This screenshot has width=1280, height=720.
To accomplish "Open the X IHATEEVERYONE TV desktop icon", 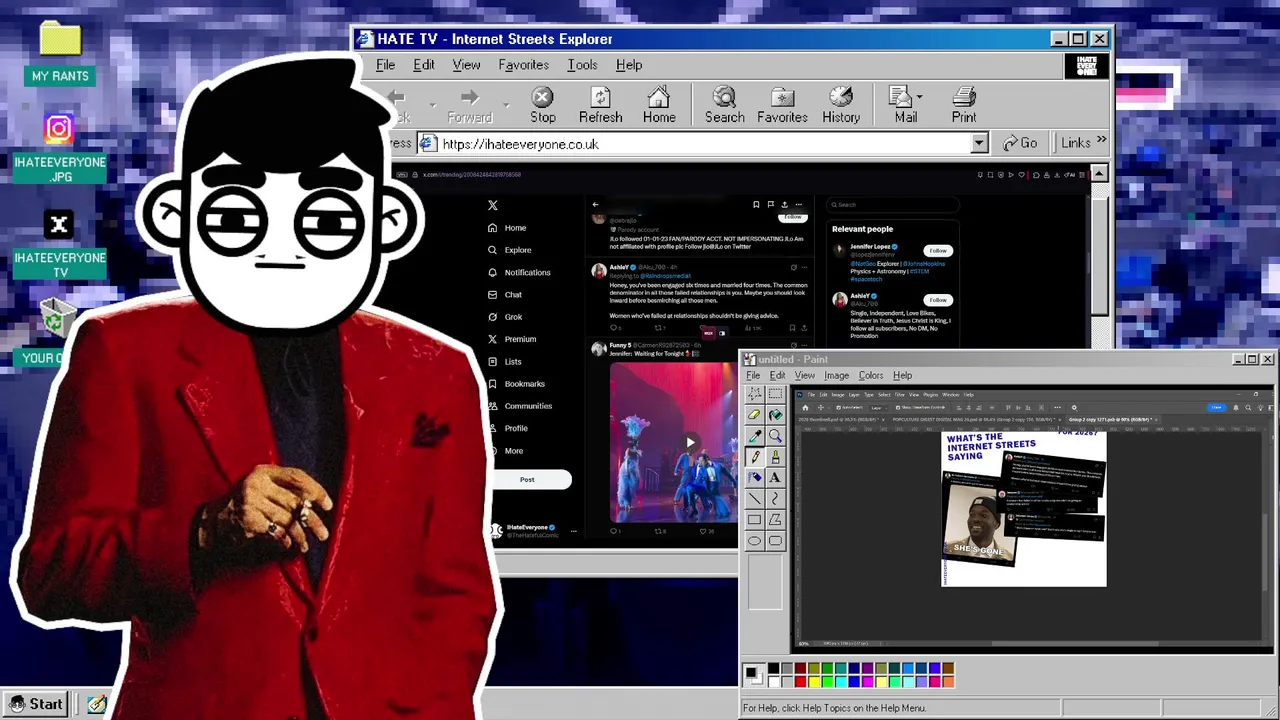I will [59, 245].
